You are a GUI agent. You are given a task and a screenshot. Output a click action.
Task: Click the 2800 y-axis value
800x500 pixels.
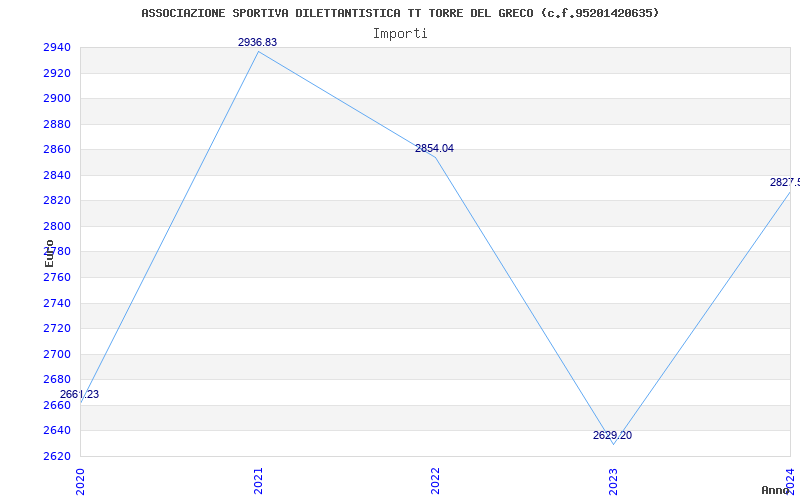click(57, 227)
